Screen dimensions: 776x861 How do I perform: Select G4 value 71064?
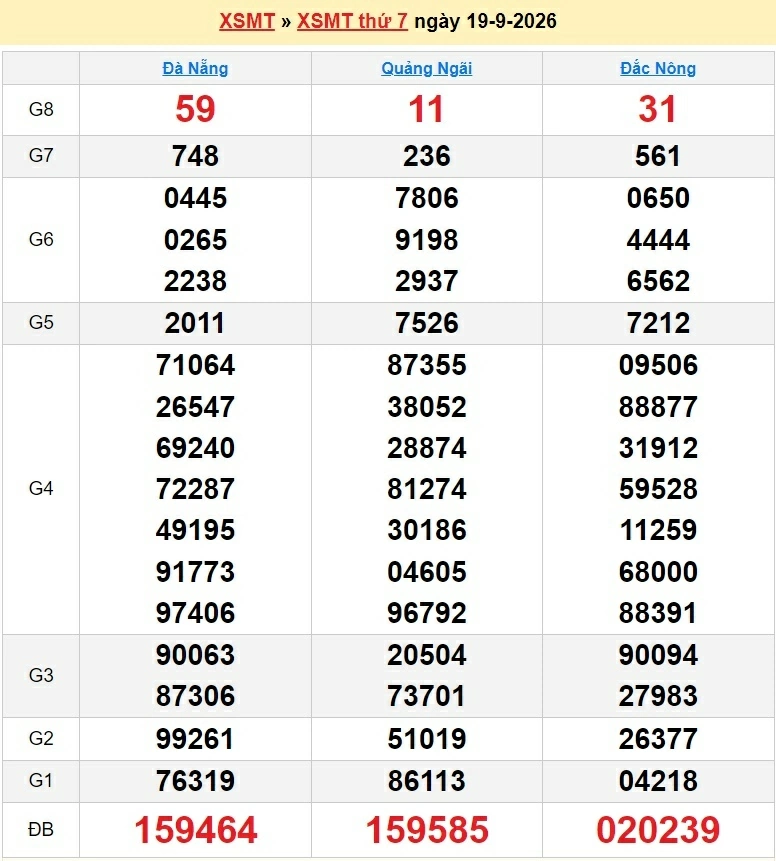click(x=196, y=366)
